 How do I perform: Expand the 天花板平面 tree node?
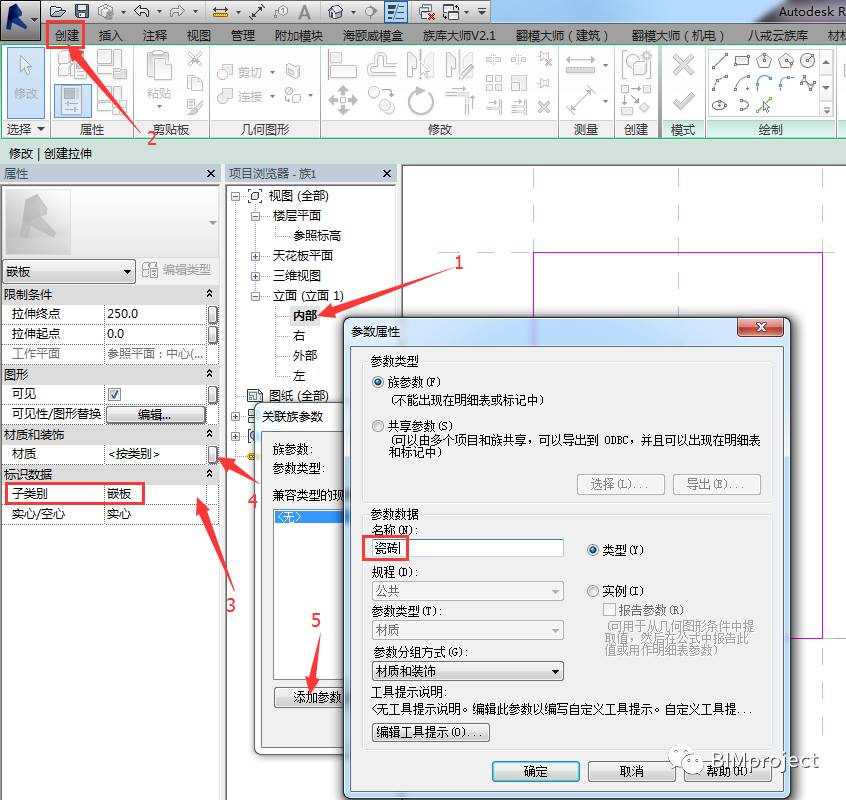(x=255, y=256)
